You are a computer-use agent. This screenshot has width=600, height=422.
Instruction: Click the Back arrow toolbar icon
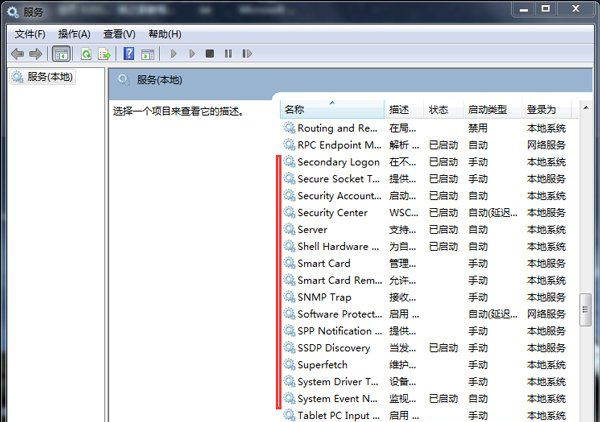(18, 54)
